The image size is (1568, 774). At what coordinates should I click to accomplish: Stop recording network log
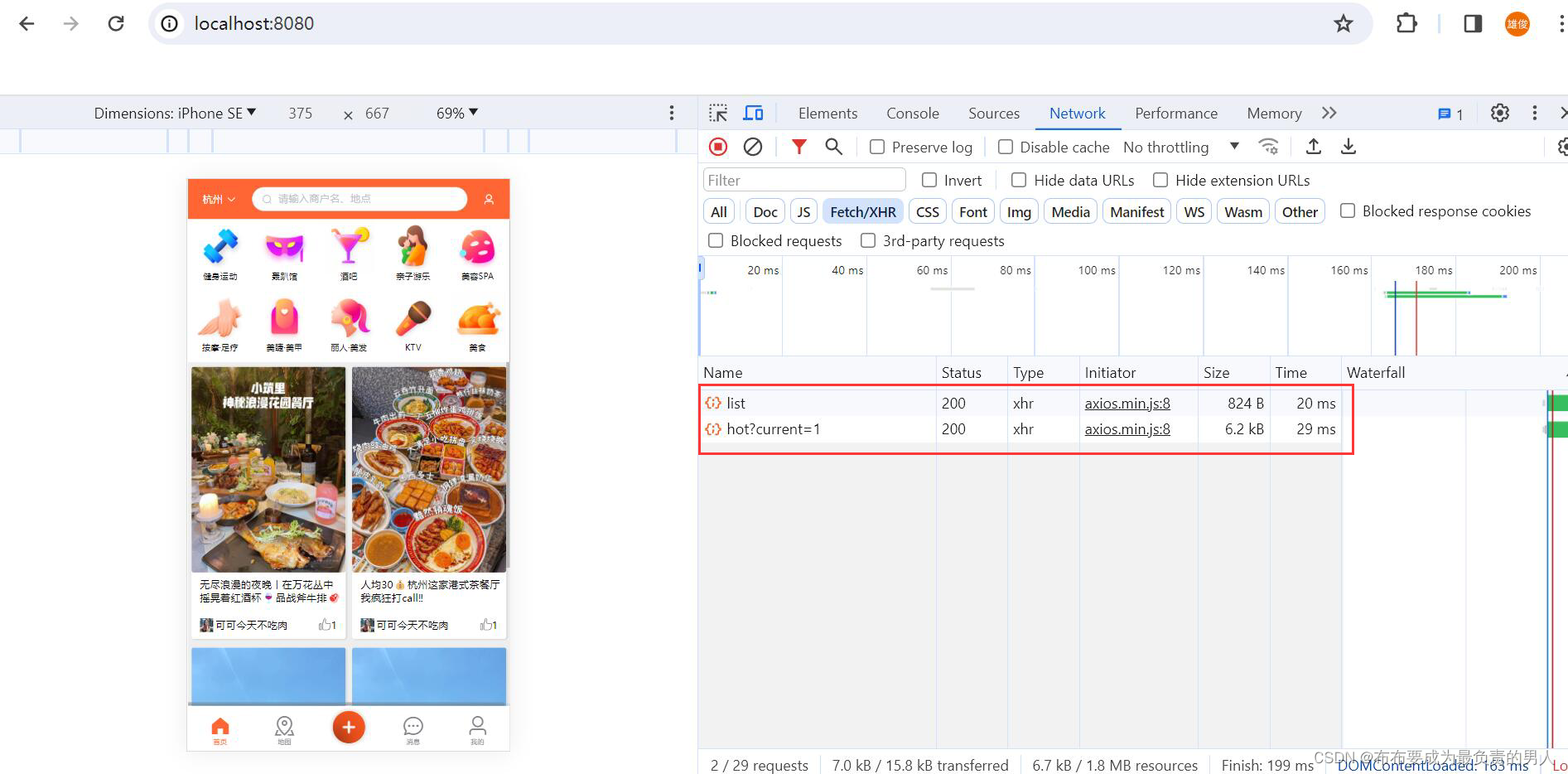click(718, 147)
